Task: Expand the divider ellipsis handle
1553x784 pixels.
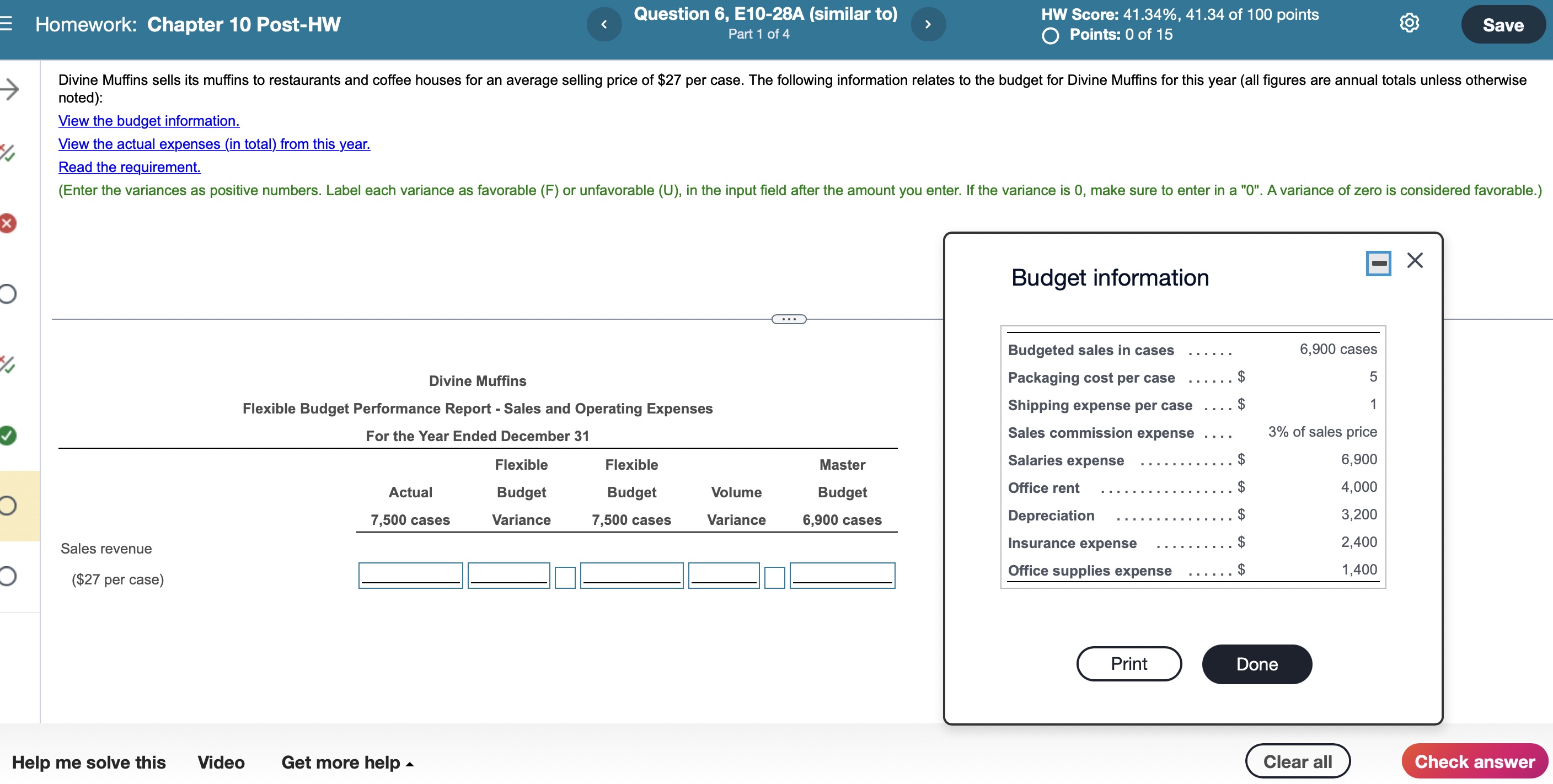Action: (789, 319)
